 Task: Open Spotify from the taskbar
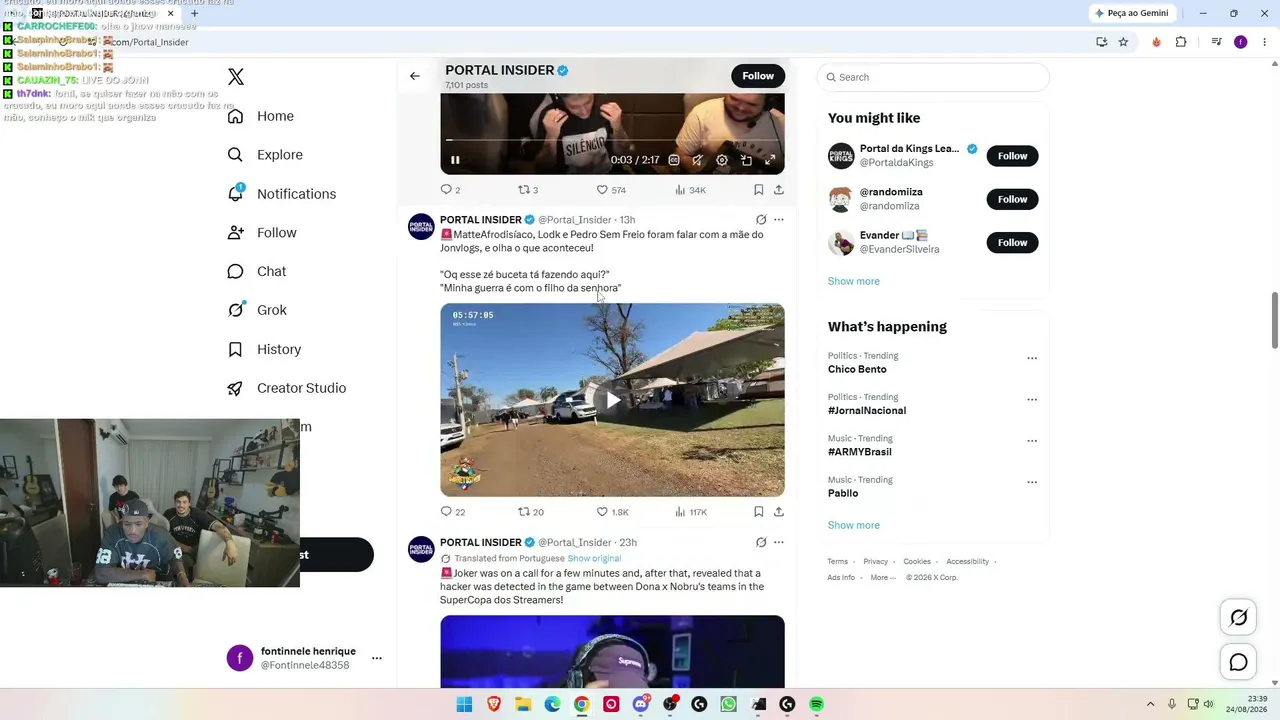816,705
